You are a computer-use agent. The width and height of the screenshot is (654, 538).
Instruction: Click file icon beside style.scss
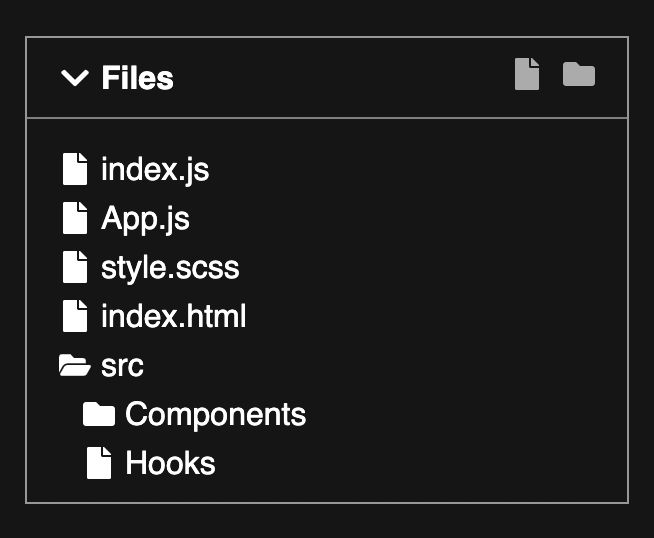point(75,267)
